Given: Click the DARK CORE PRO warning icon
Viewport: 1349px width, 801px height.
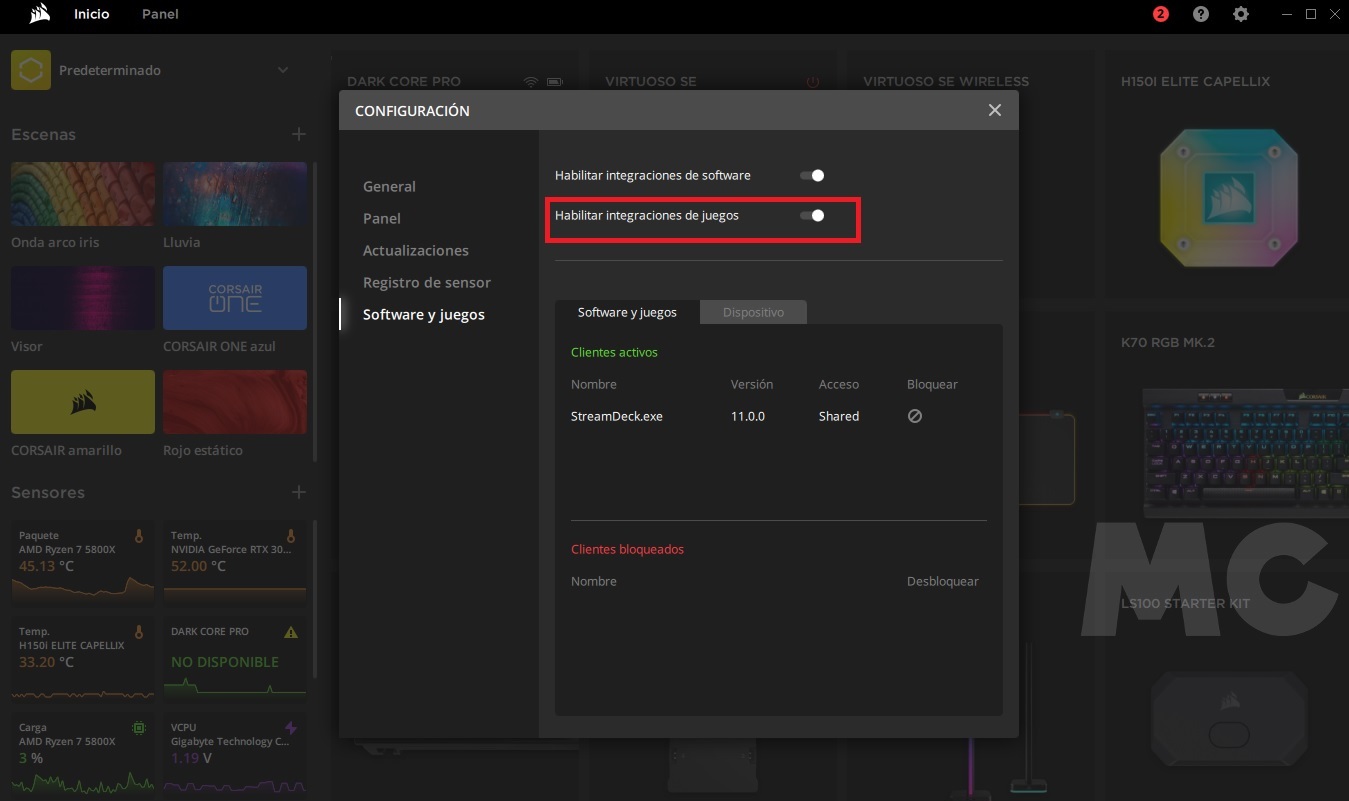Looking at the screenshot, I should click(x=291, y=632).
